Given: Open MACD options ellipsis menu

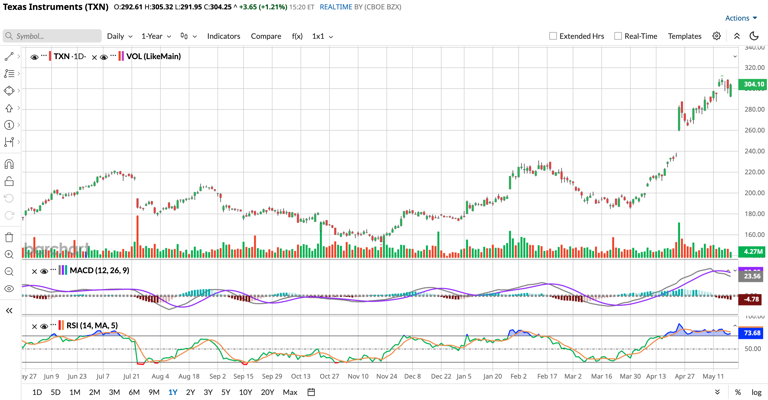Looking at the screenshot, I should click(53, 269).
